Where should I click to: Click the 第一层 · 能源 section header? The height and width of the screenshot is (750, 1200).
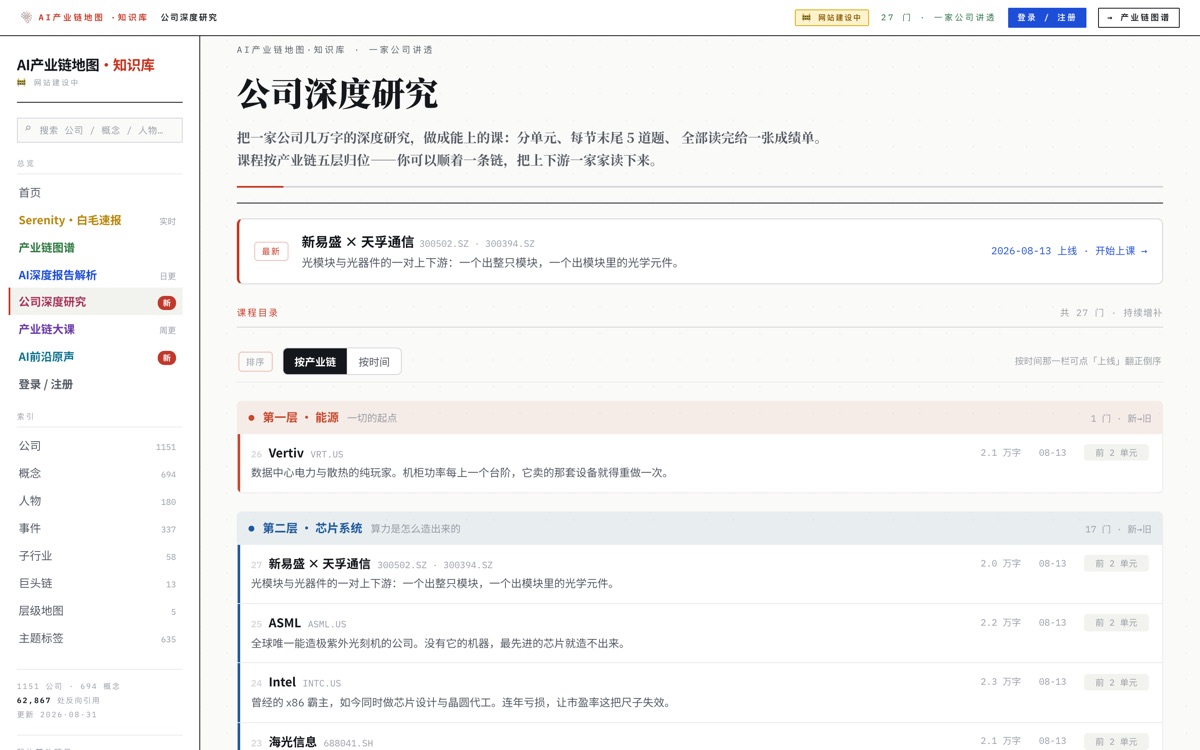[700, 418]
